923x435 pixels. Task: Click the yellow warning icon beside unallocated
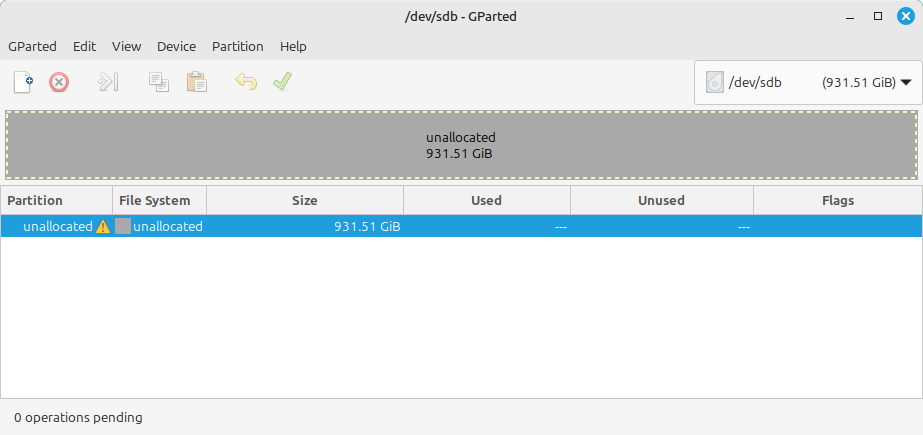pos(103,227)
